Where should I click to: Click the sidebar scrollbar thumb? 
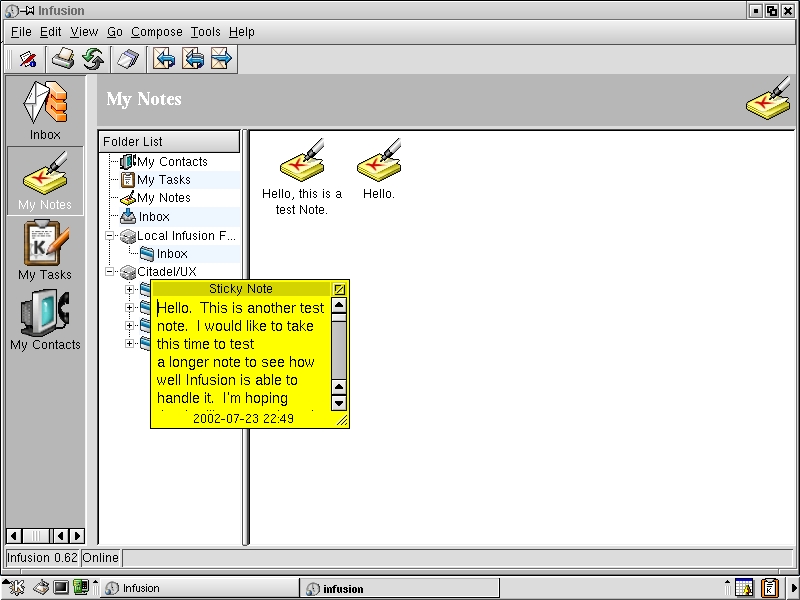point(36,536)
